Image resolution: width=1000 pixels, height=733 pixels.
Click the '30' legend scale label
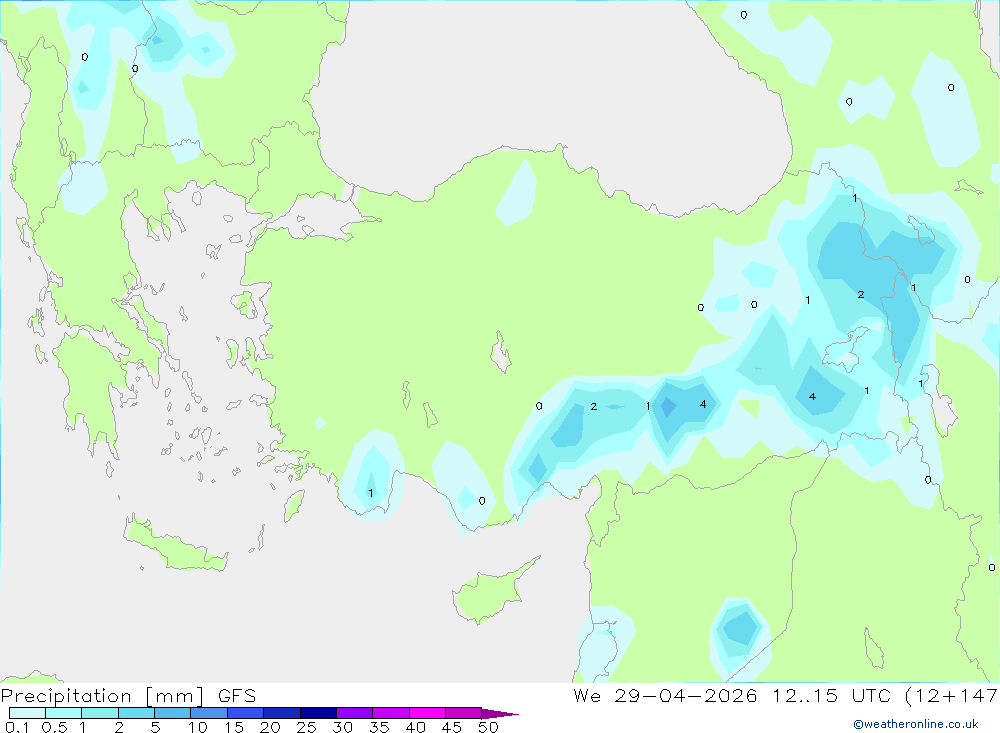[343, 727]
